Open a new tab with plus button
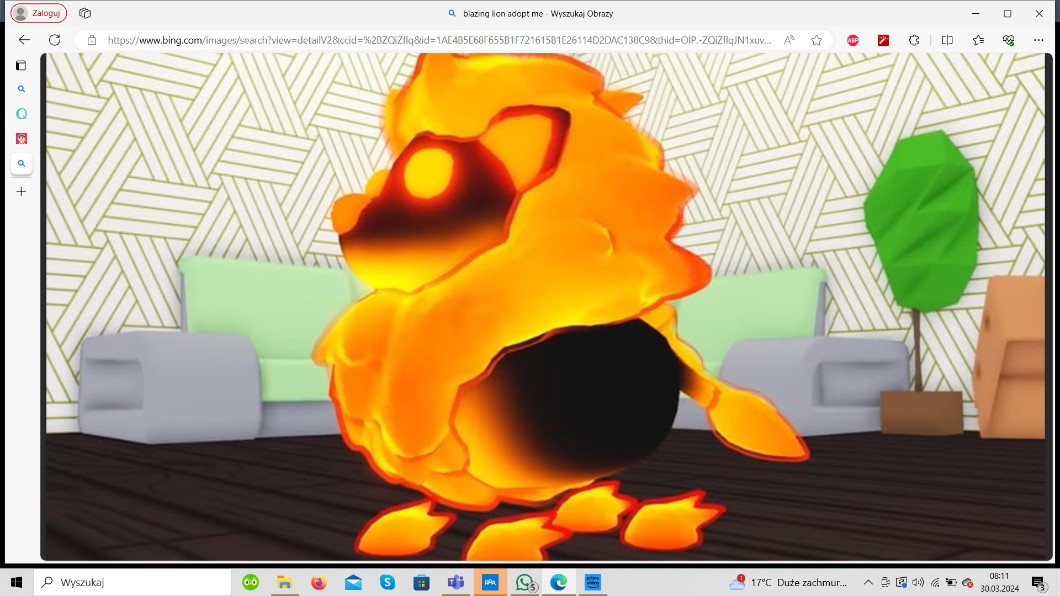Image resolution: width=1060 pixels, height=596 pixels. (x=21, y=191)
